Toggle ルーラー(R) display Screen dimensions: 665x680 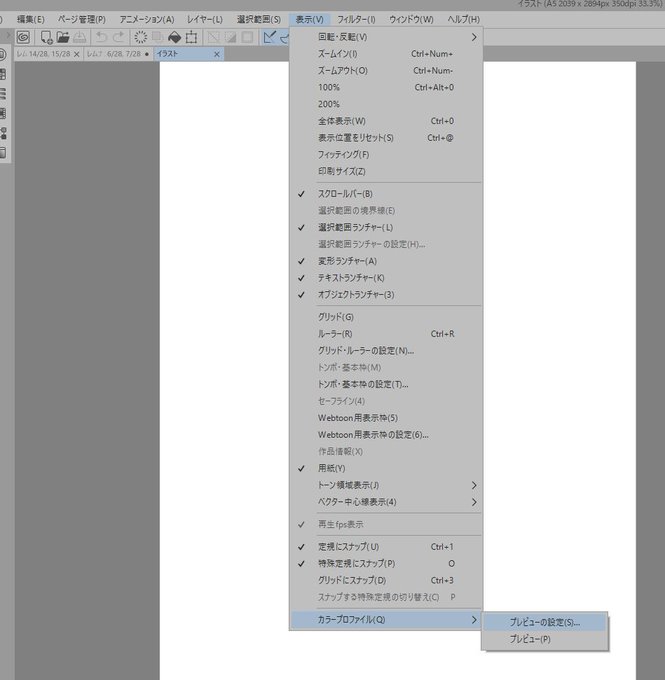(386, 334)
